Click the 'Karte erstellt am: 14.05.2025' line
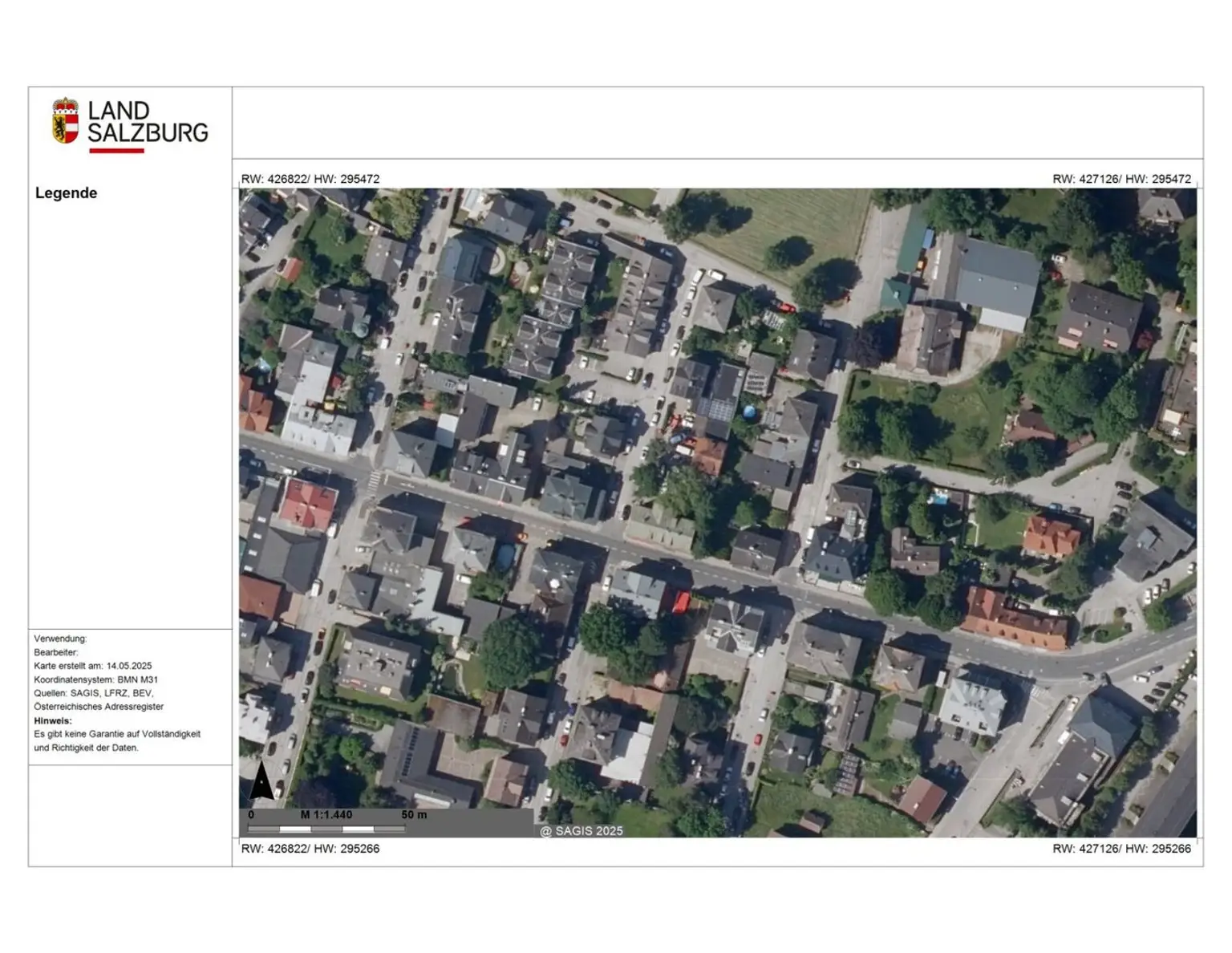 pos(92,666)
